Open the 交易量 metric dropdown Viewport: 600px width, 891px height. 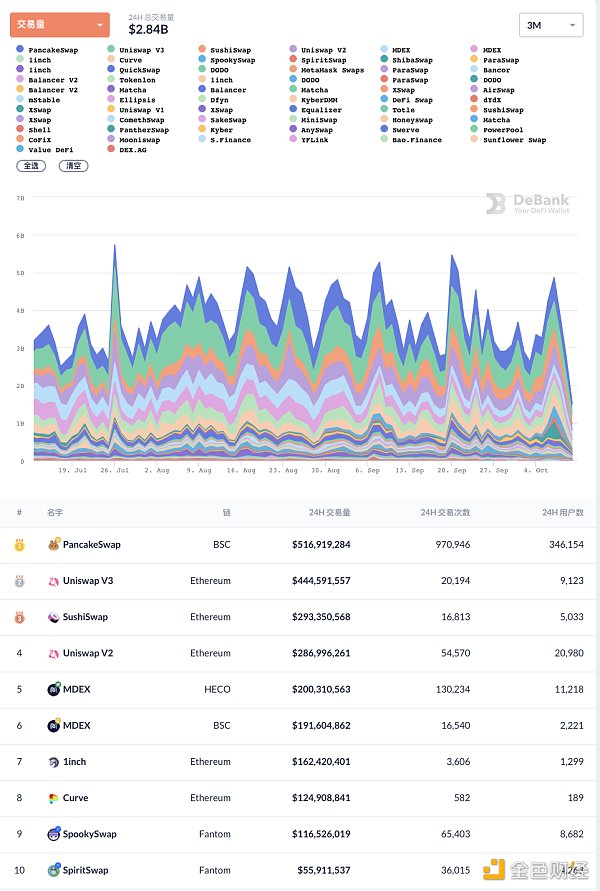[x=60, y=25]
